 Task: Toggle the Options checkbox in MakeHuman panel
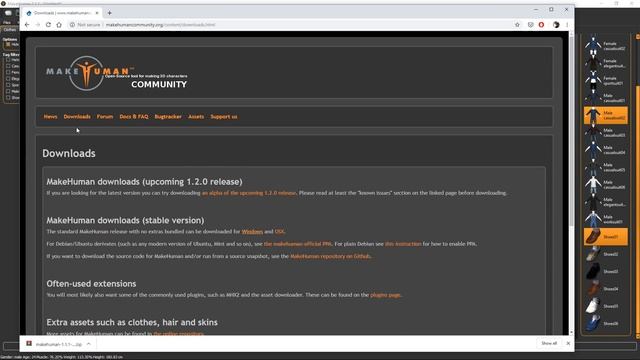tap(8, 44)
